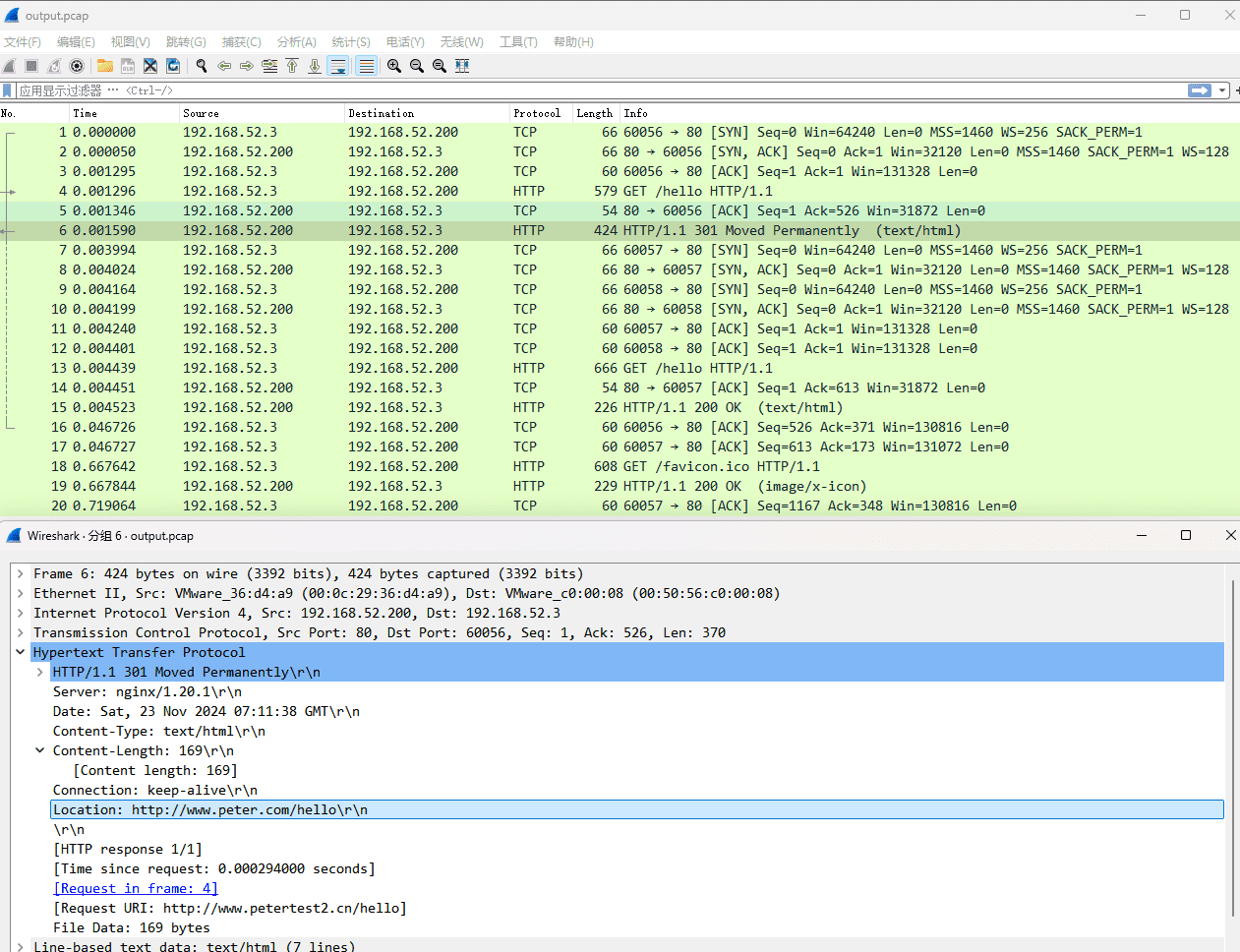Viewport: 1240px width, 952px height.
Task: Jump to the first packet icon
Action: (x=292, y=66)
